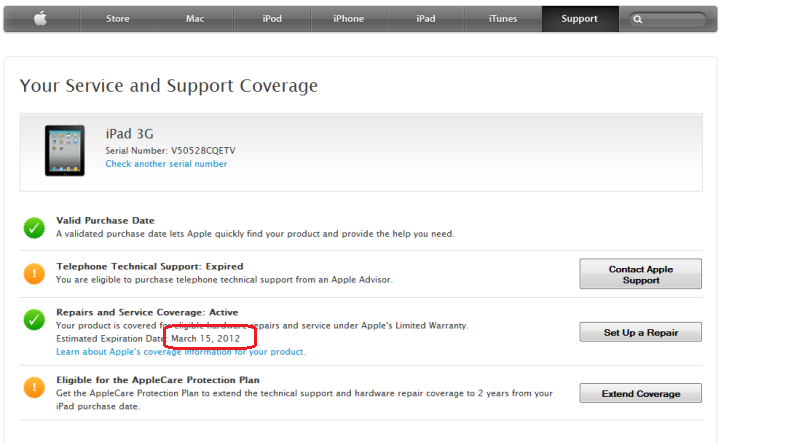
Task: Click the orange warning icon beside Telephone Technical Support
Action: coord(34,274)
